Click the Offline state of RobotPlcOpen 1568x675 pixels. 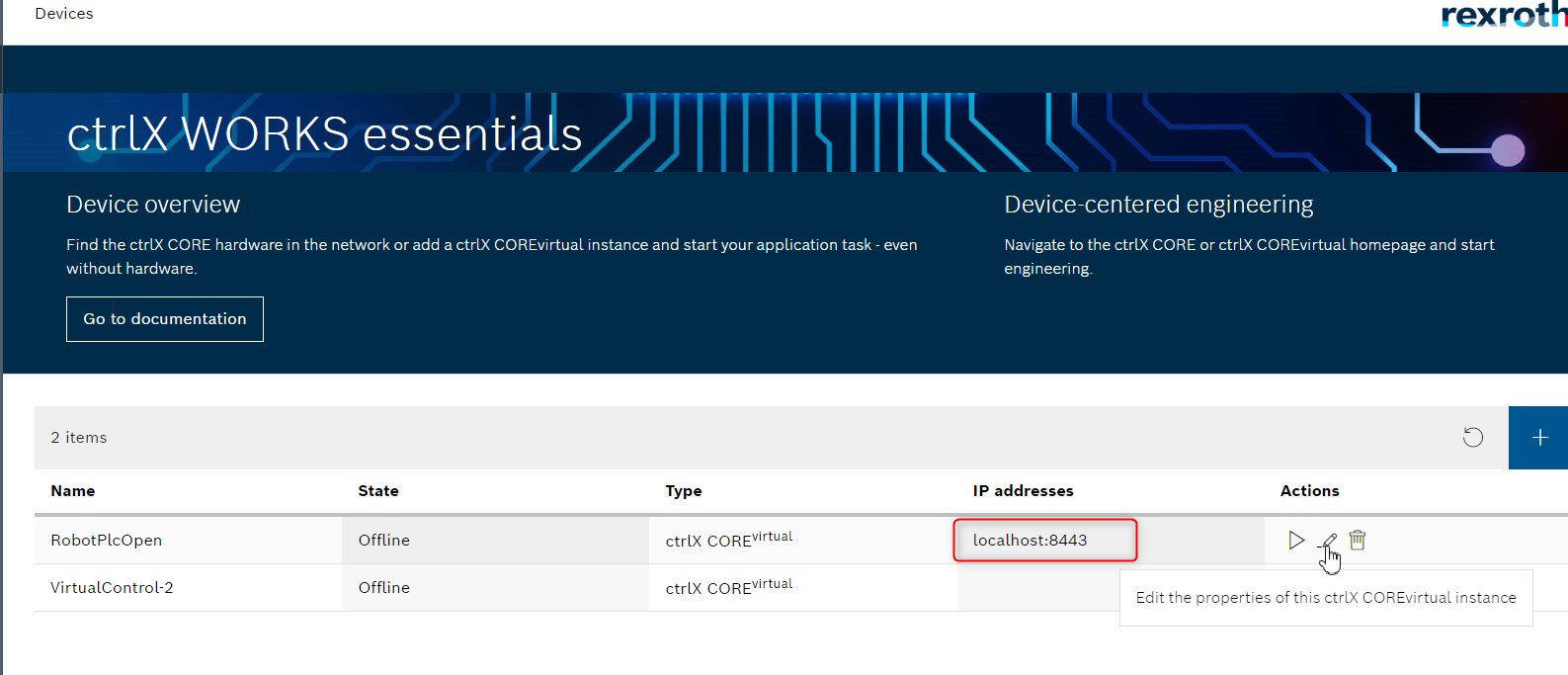pyautogui.click(x=384, y=540)
